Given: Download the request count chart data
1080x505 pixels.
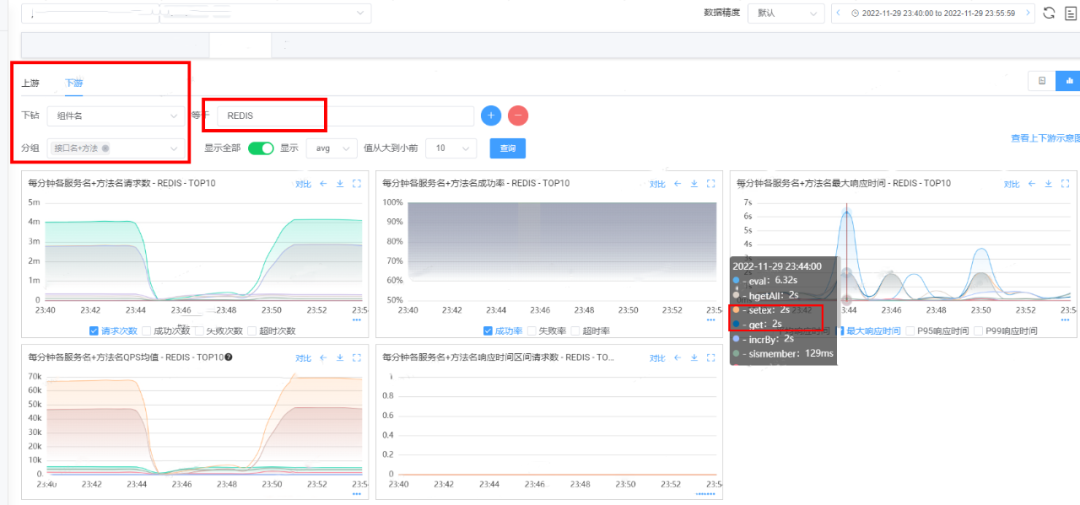Looking at the screenshot, I should 340,184.
